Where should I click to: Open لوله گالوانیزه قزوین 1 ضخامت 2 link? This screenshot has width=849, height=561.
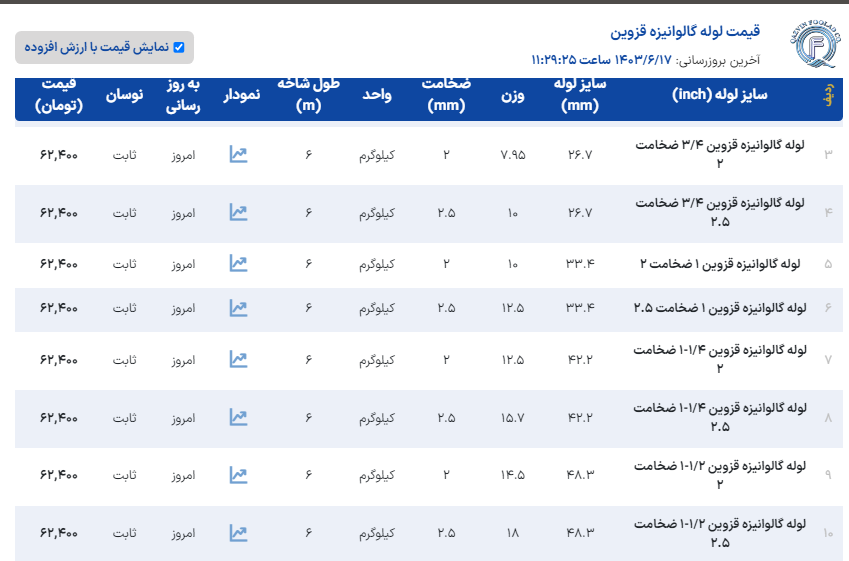pyautogui.click(x=720, y=263)
